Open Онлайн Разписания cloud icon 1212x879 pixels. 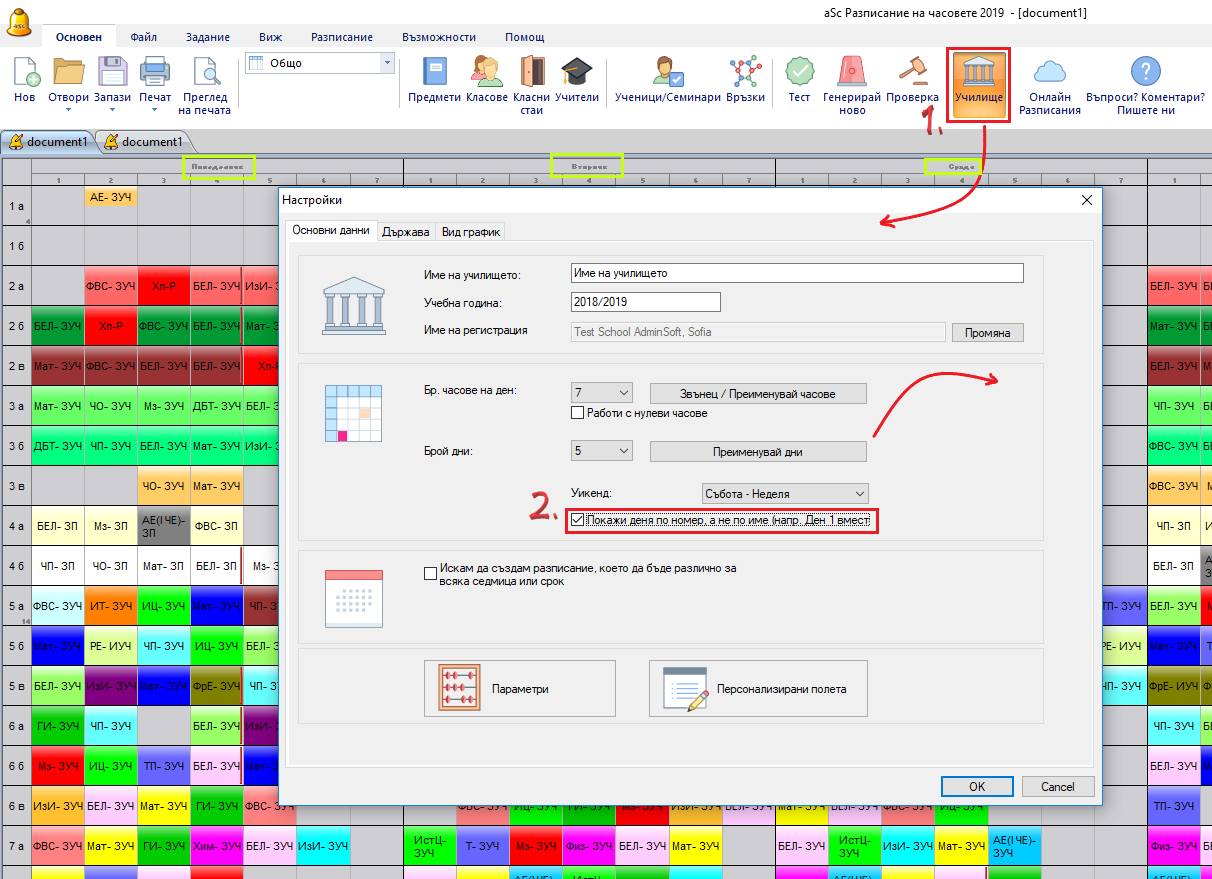pyautogui.click(x=1049, y=73)
